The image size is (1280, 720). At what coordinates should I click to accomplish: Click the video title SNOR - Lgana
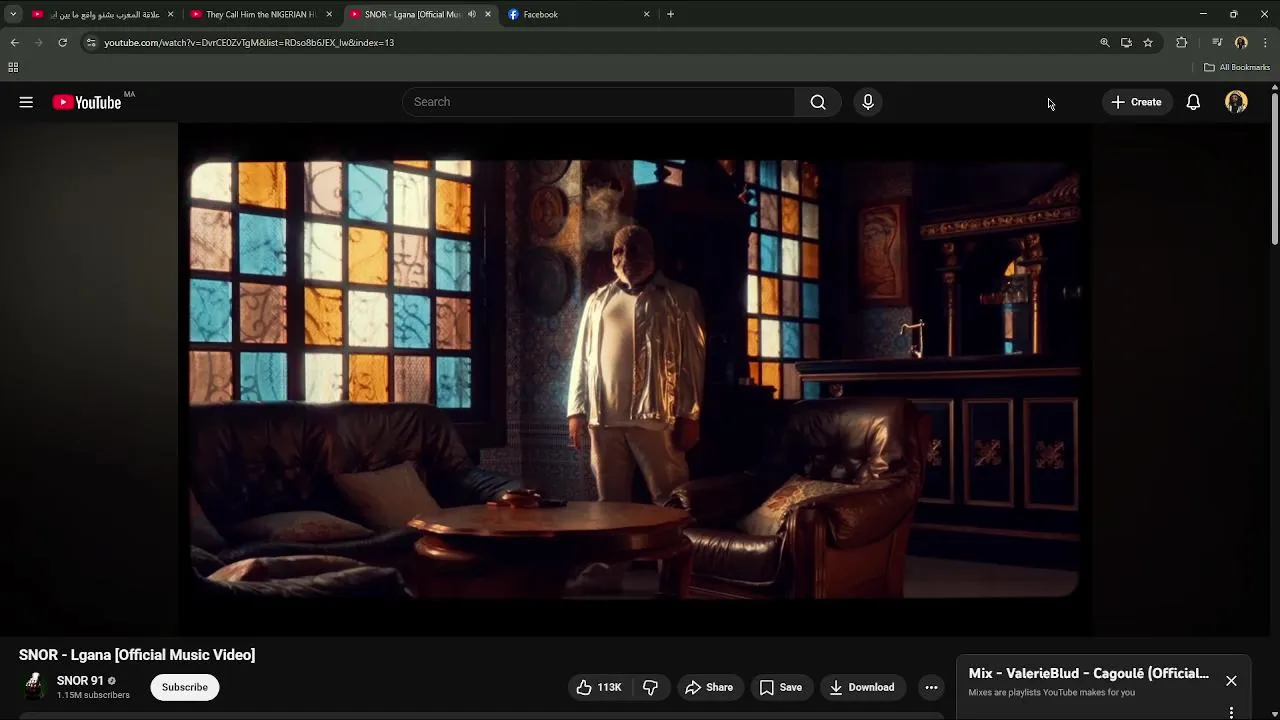click(x=137, y=655)
